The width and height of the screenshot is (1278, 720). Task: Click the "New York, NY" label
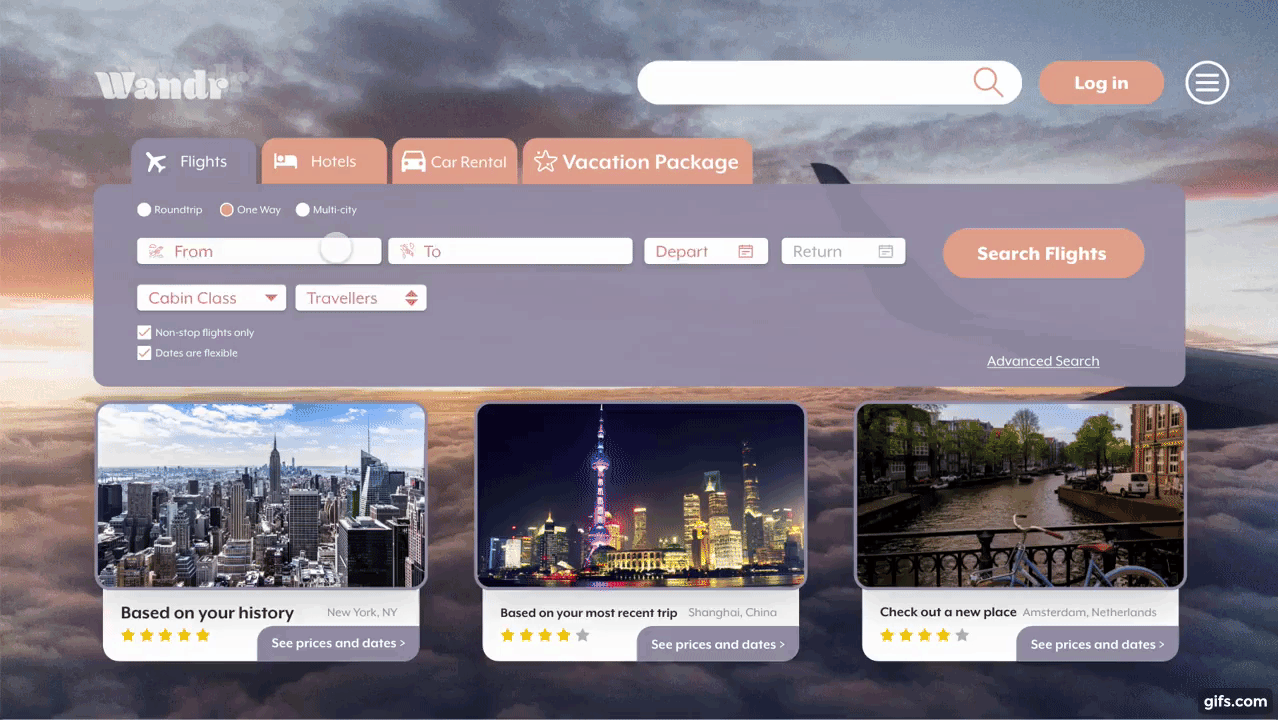pyautogui.click(x=362, y=612)
